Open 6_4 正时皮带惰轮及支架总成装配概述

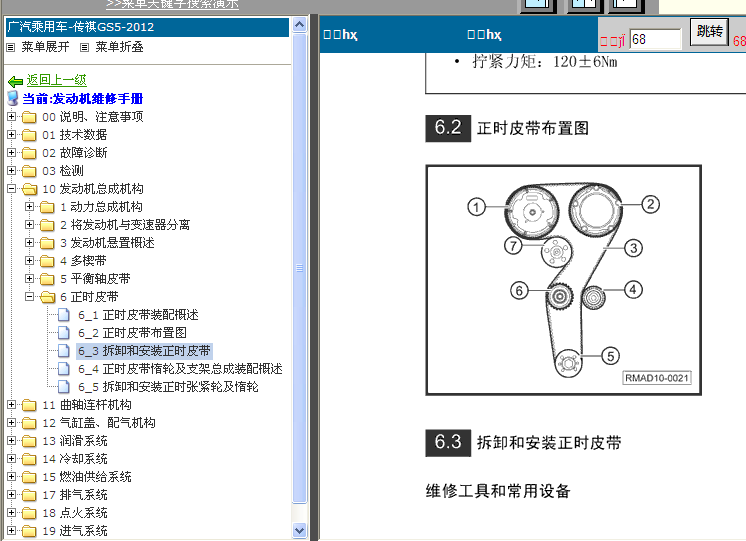pos(180,369)
